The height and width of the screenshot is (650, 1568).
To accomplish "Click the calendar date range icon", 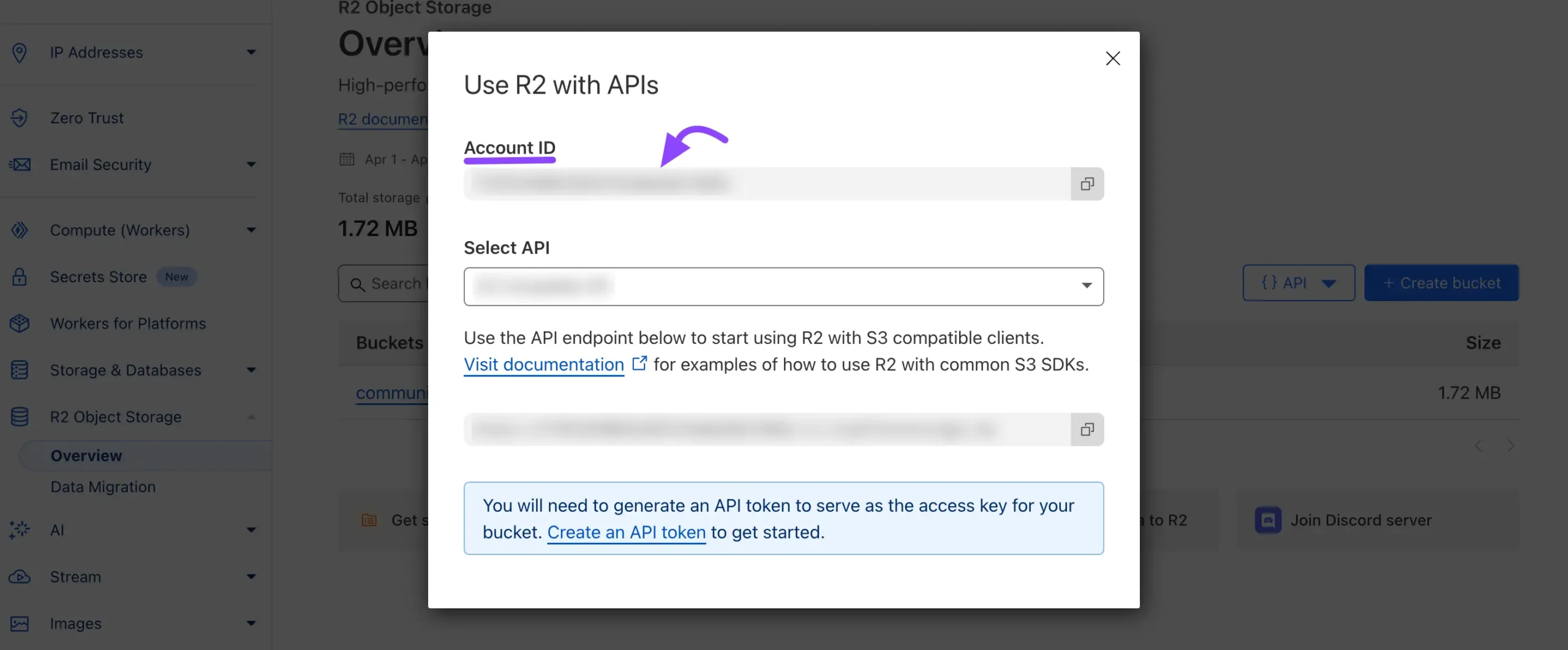I will (347, 159).
